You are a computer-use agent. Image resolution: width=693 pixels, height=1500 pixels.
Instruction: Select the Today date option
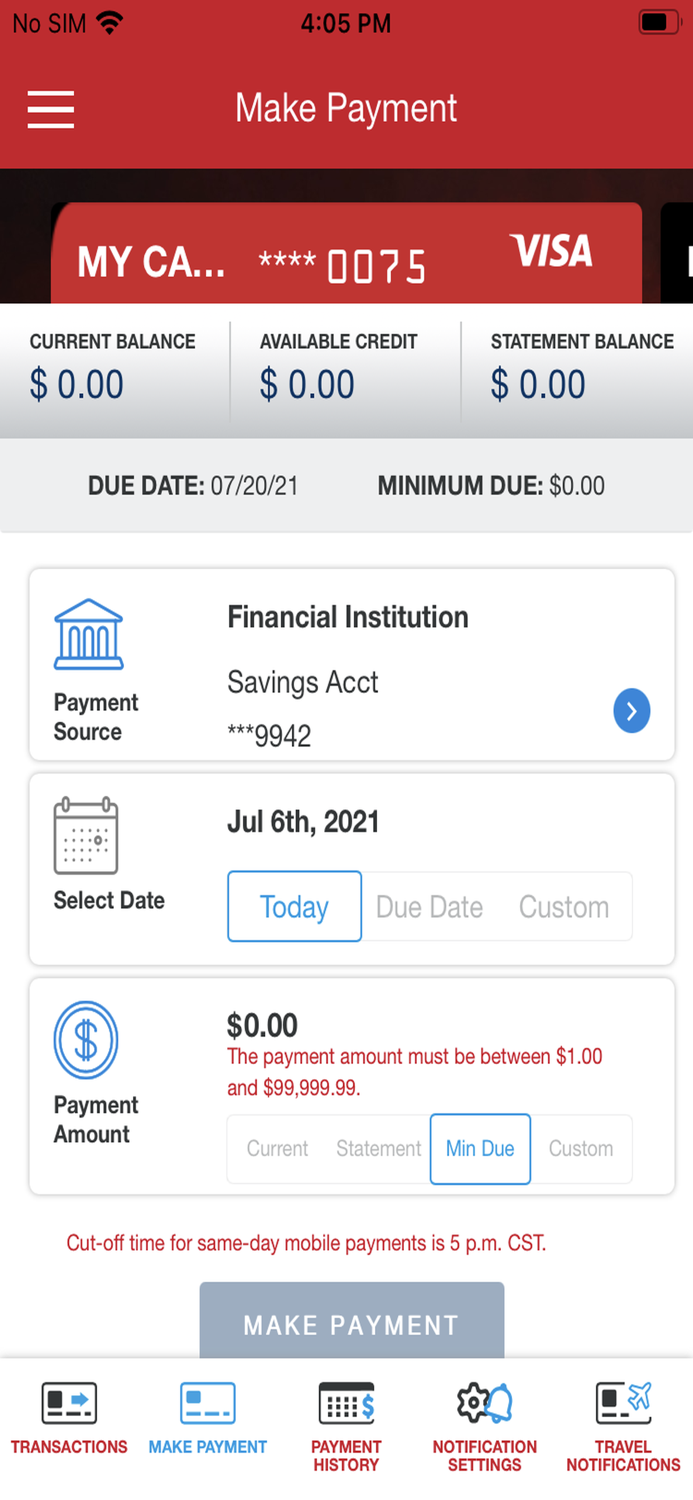pos(294,906)
